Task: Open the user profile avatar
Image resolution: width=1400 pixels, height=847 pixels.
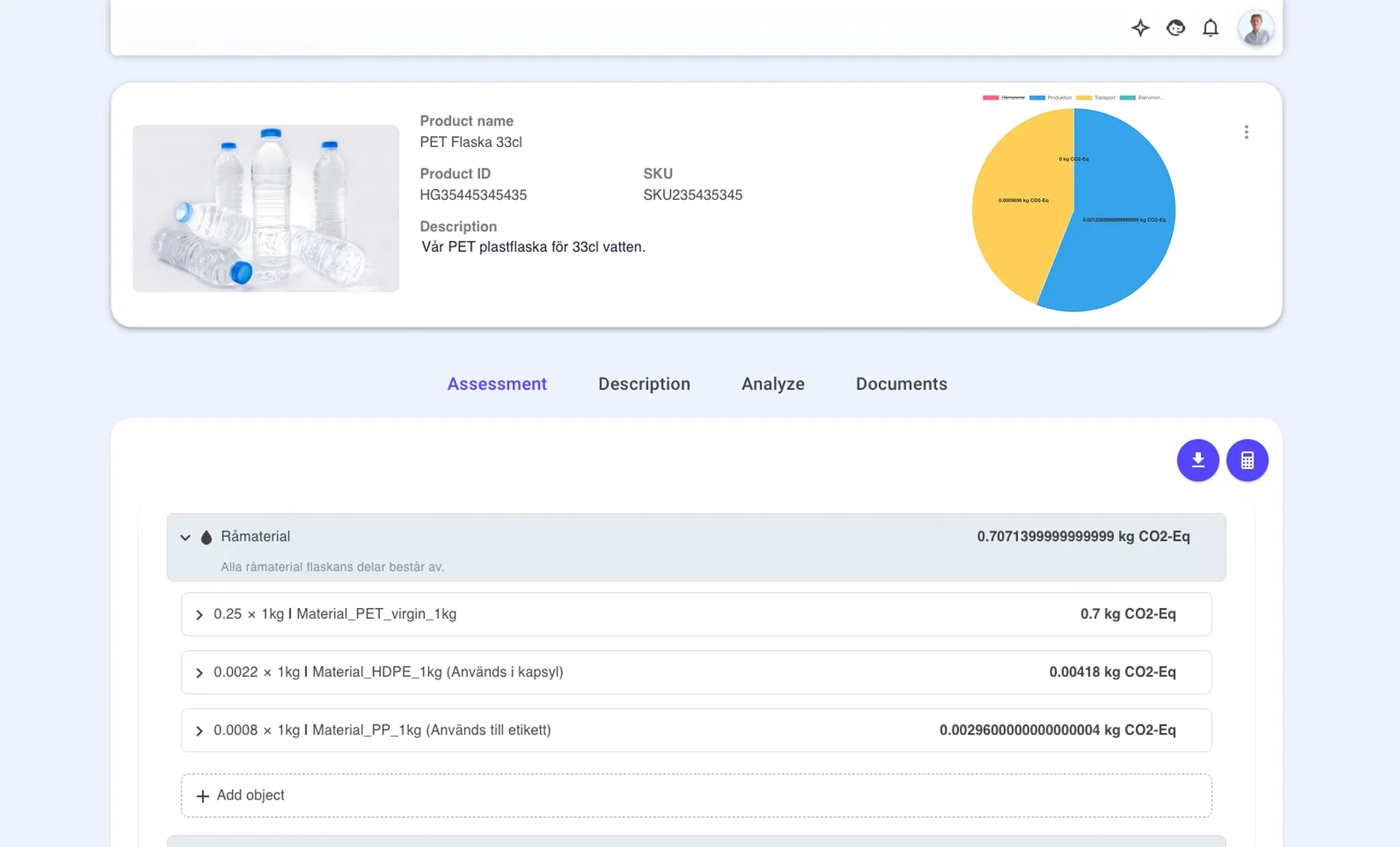Action: click(1256, 28)
